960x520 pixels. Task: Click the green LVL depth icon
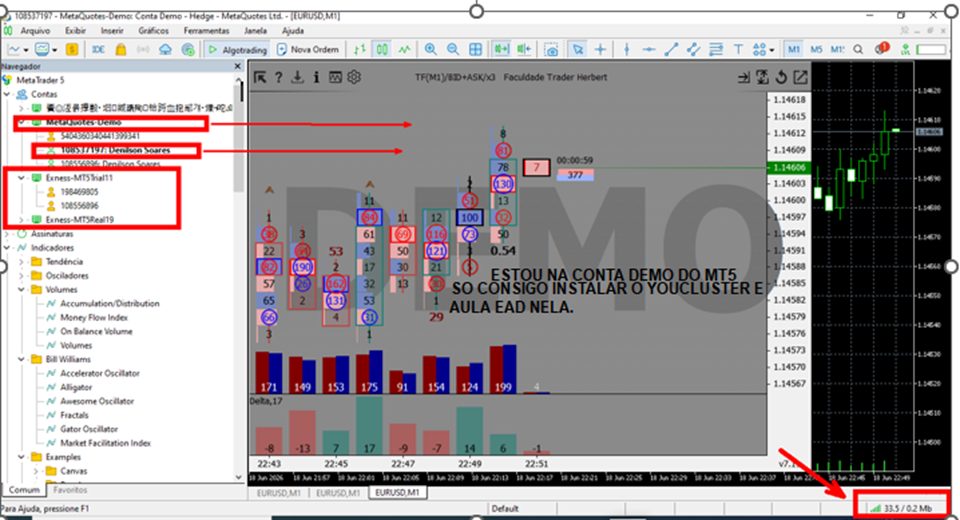pos(905,50)
